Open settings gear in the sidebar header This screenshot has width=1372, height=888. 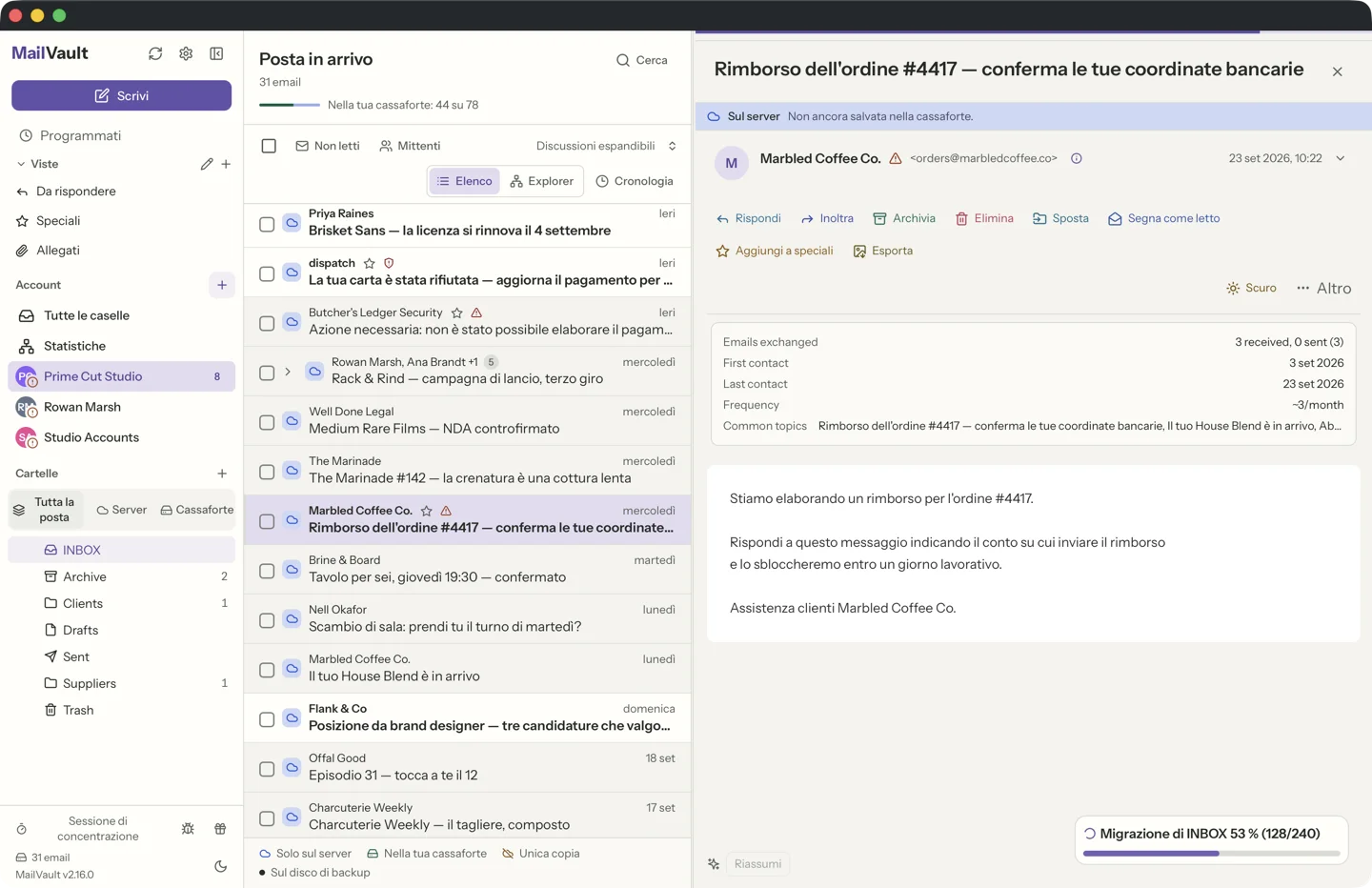186,53
